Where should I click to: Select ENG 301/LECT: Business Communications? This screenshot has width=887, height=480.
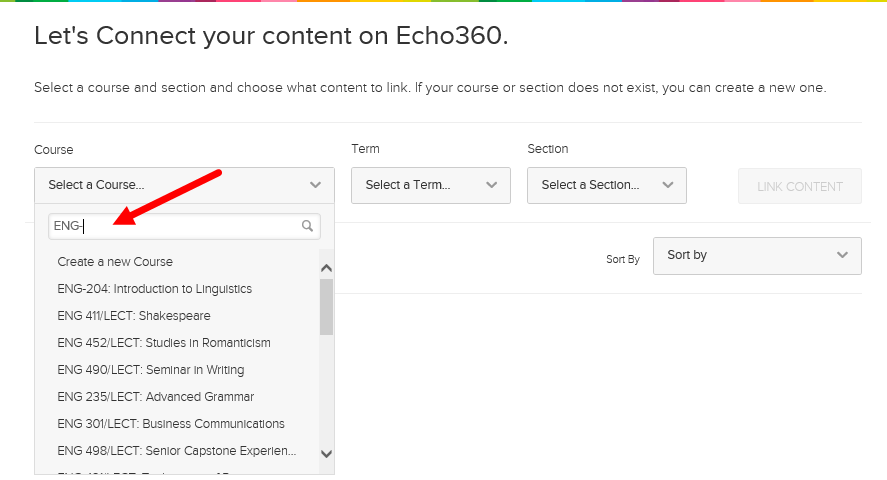coord(171,424)
